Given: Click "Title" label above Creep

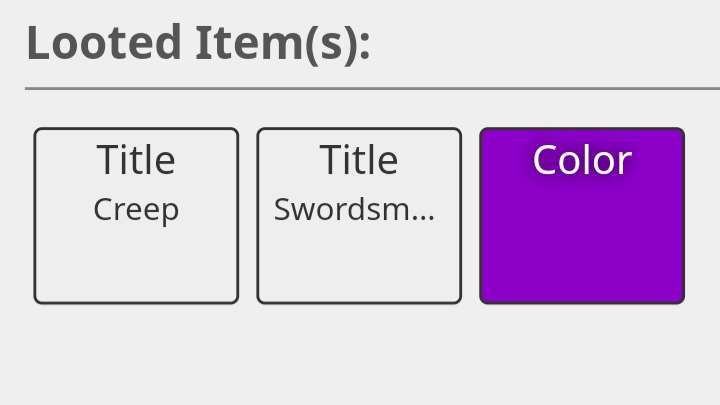Looking at the screenshot, I should pos(136,160).
